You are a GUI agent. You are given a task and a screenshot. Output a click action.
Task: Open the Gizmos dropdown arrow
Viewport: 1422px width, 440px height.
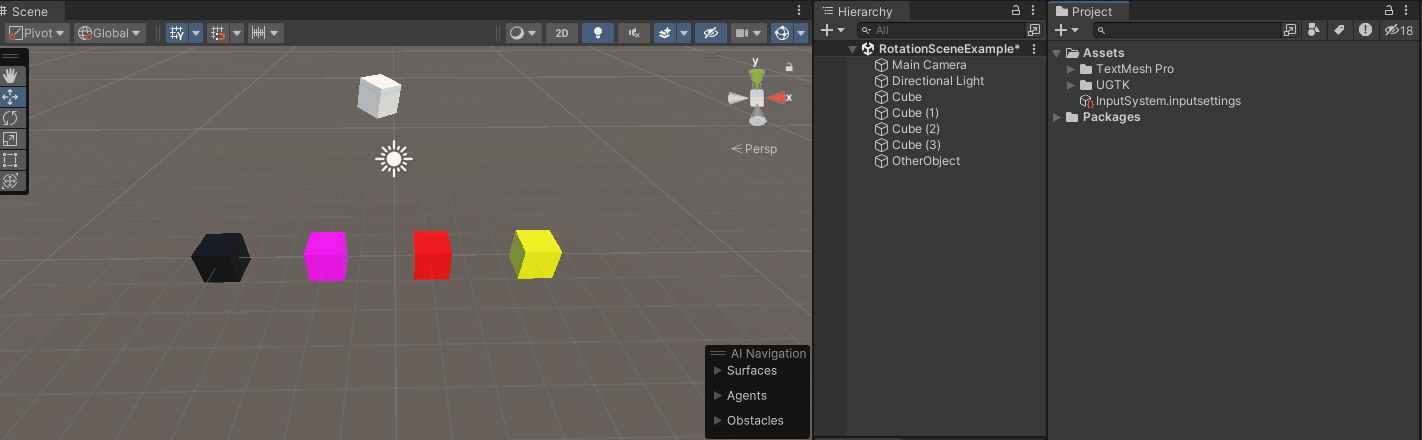point(801,33)
